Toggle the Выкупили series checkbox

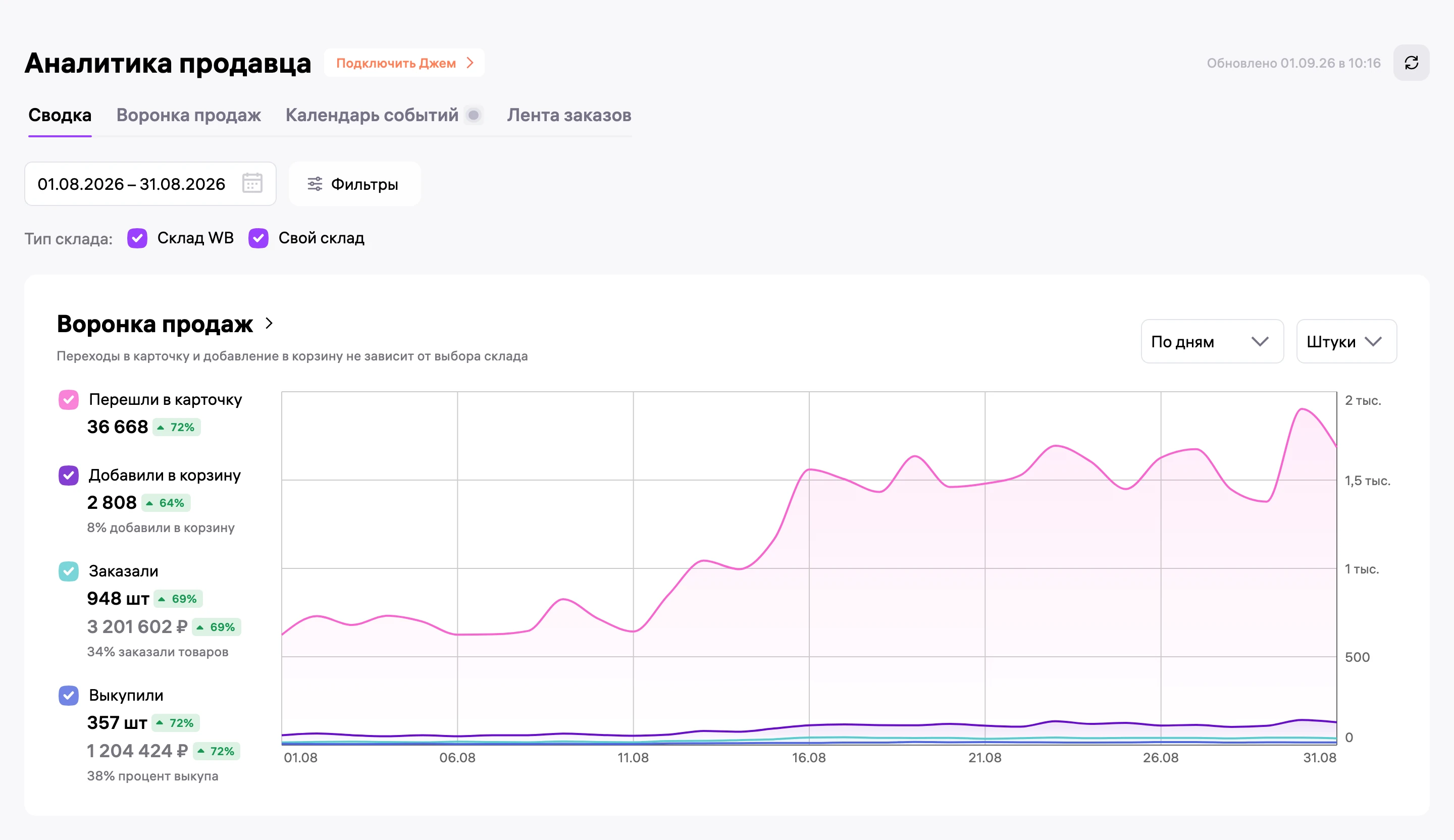coord(69,696)
